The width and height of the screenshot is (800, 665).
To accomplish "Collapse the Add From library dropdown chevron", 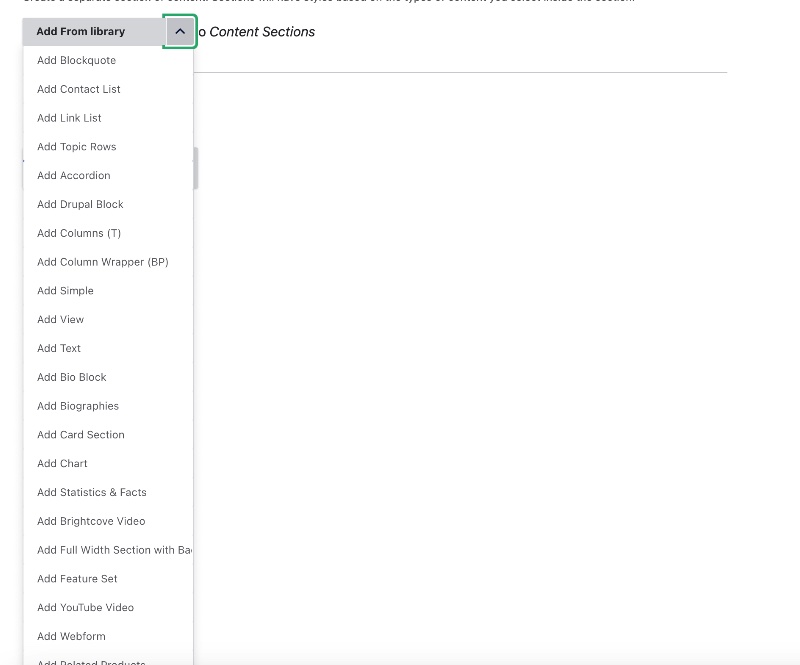I will click(x=180, y=31).
